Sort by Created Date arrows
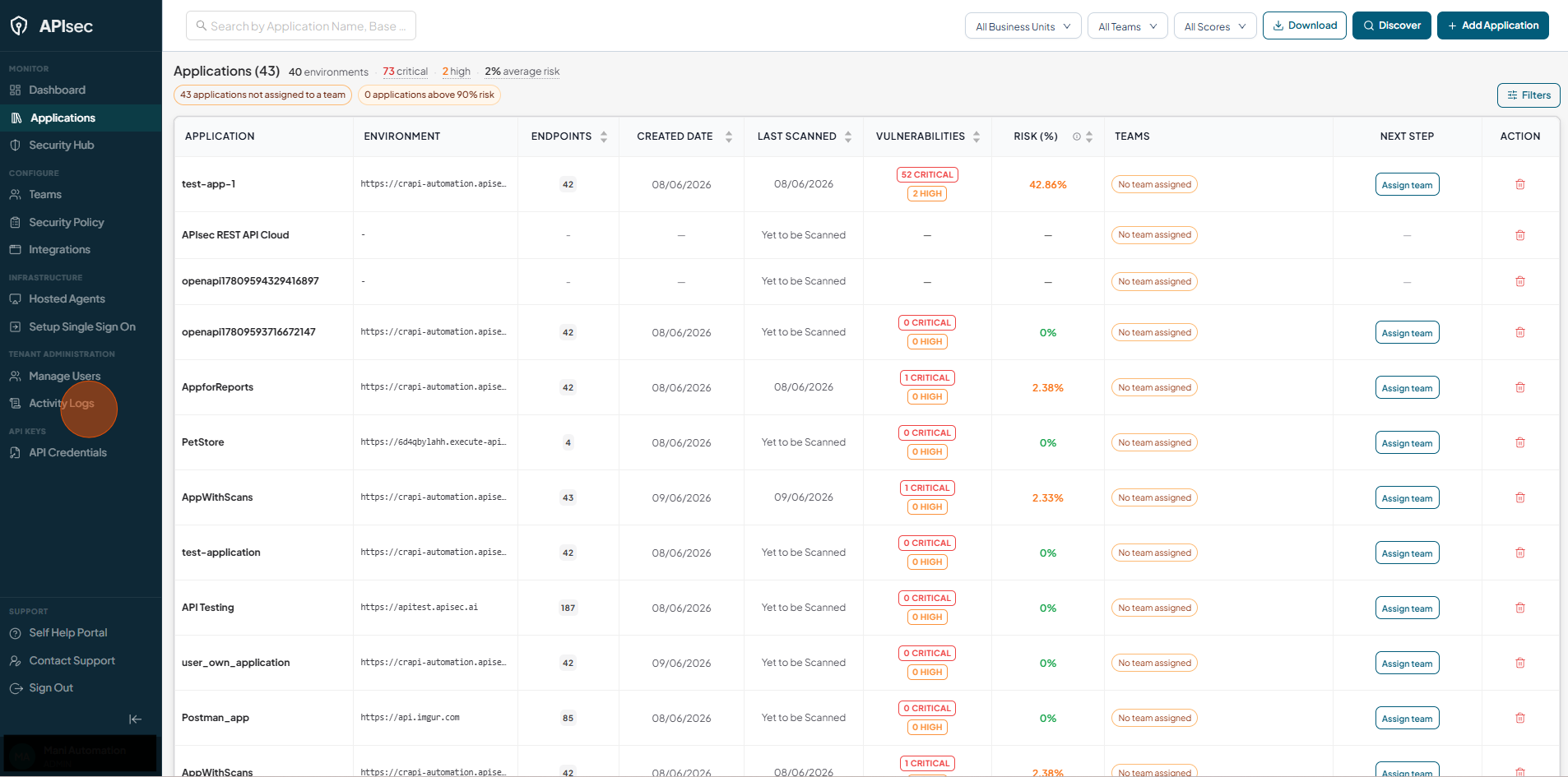This screenshot has height=777, width=1568. coord(729,136)
